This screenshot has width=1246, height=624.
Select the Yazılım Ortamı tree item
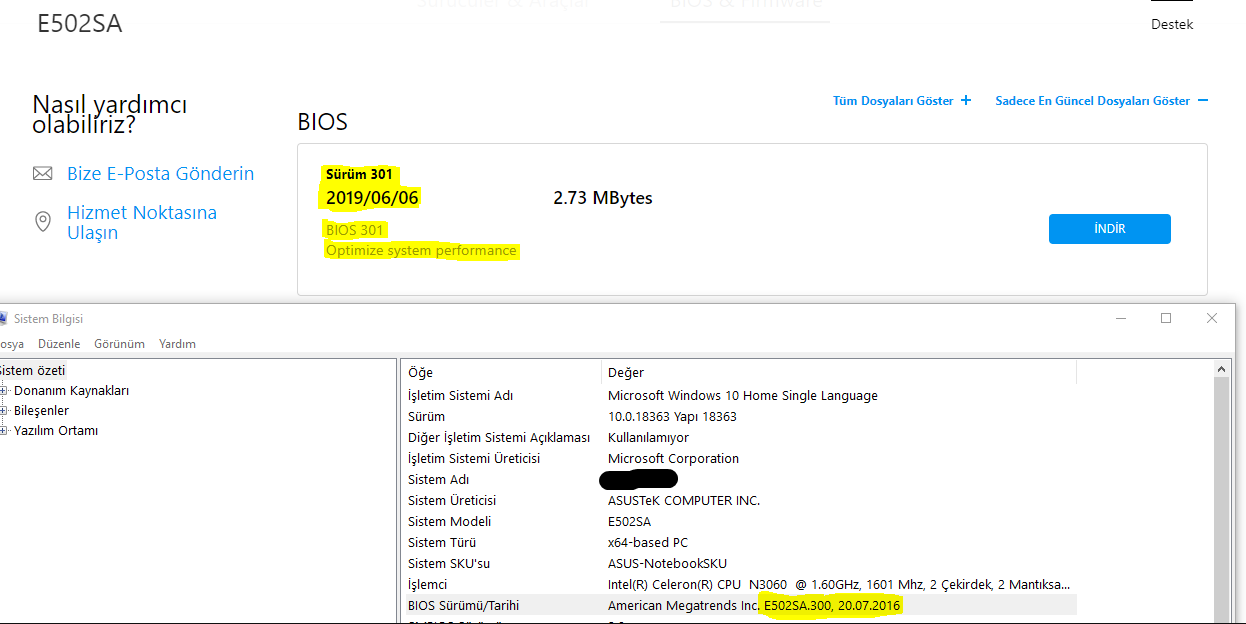[56, 431]
